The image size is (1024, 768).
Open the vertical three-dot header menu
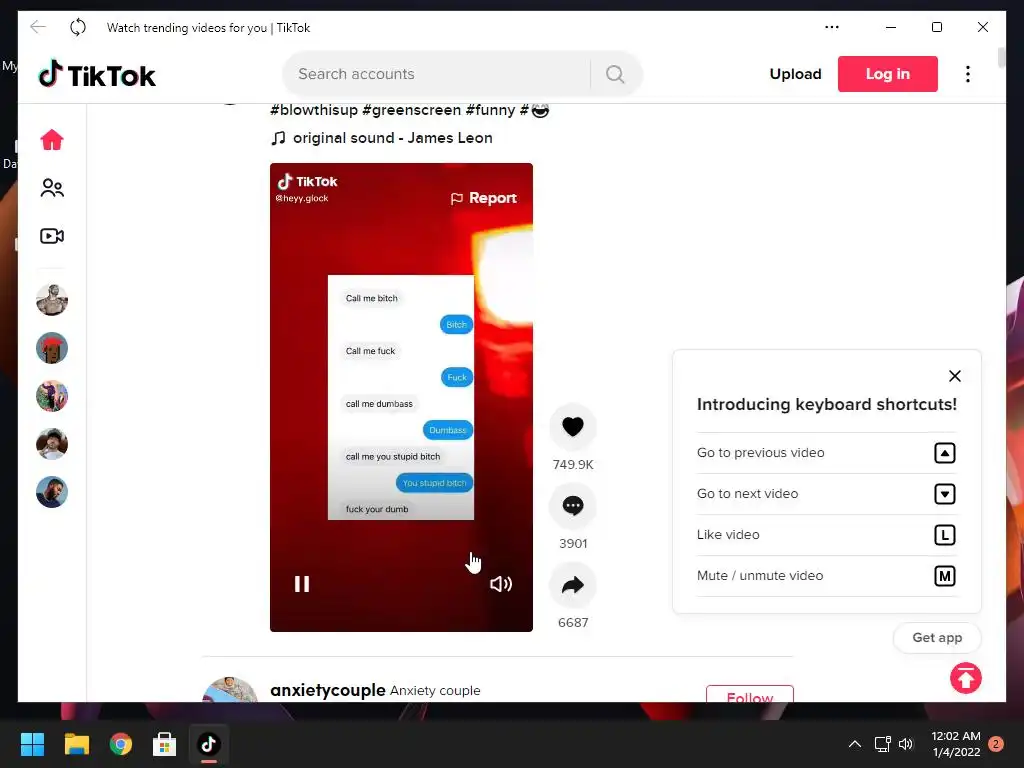[x=968, y=74]
